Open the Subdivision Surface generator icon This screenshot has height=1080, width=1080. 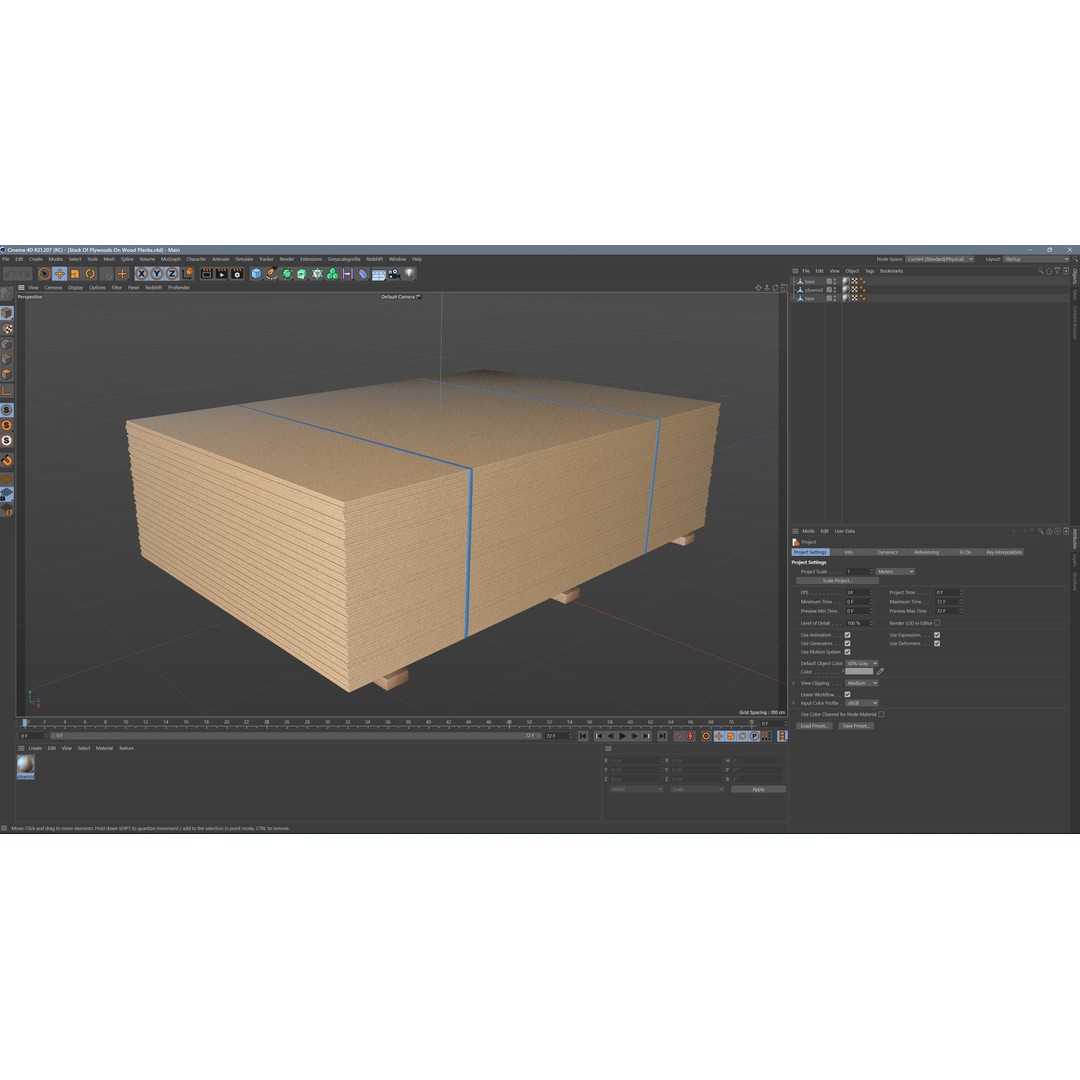pos(287,273)
